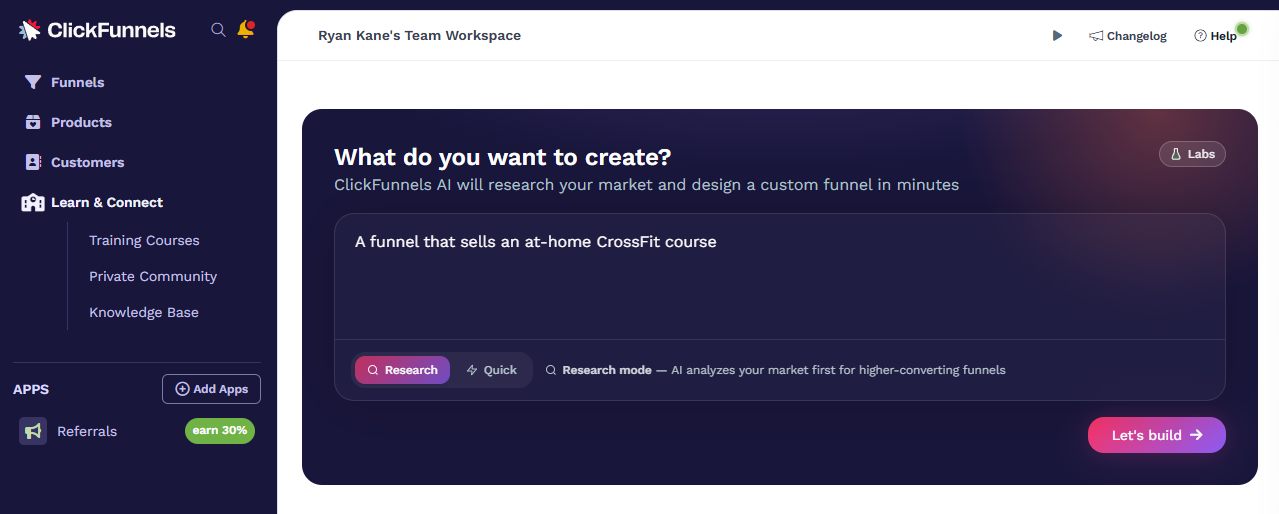Click the Funnels filter icon
This screenshot has height=514, width=1279.
point(33,82)
